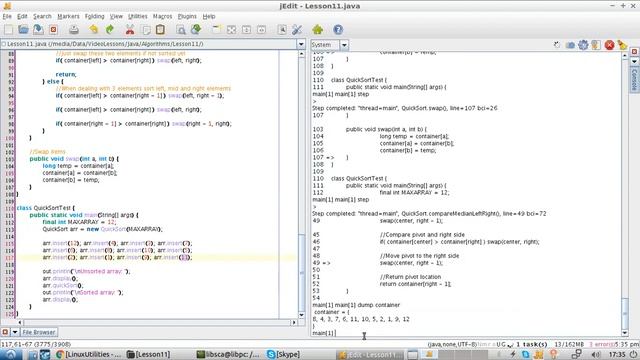Click the Cut scissors icon
This screenshot has width=640, height=360.
(x=130, y=29)
